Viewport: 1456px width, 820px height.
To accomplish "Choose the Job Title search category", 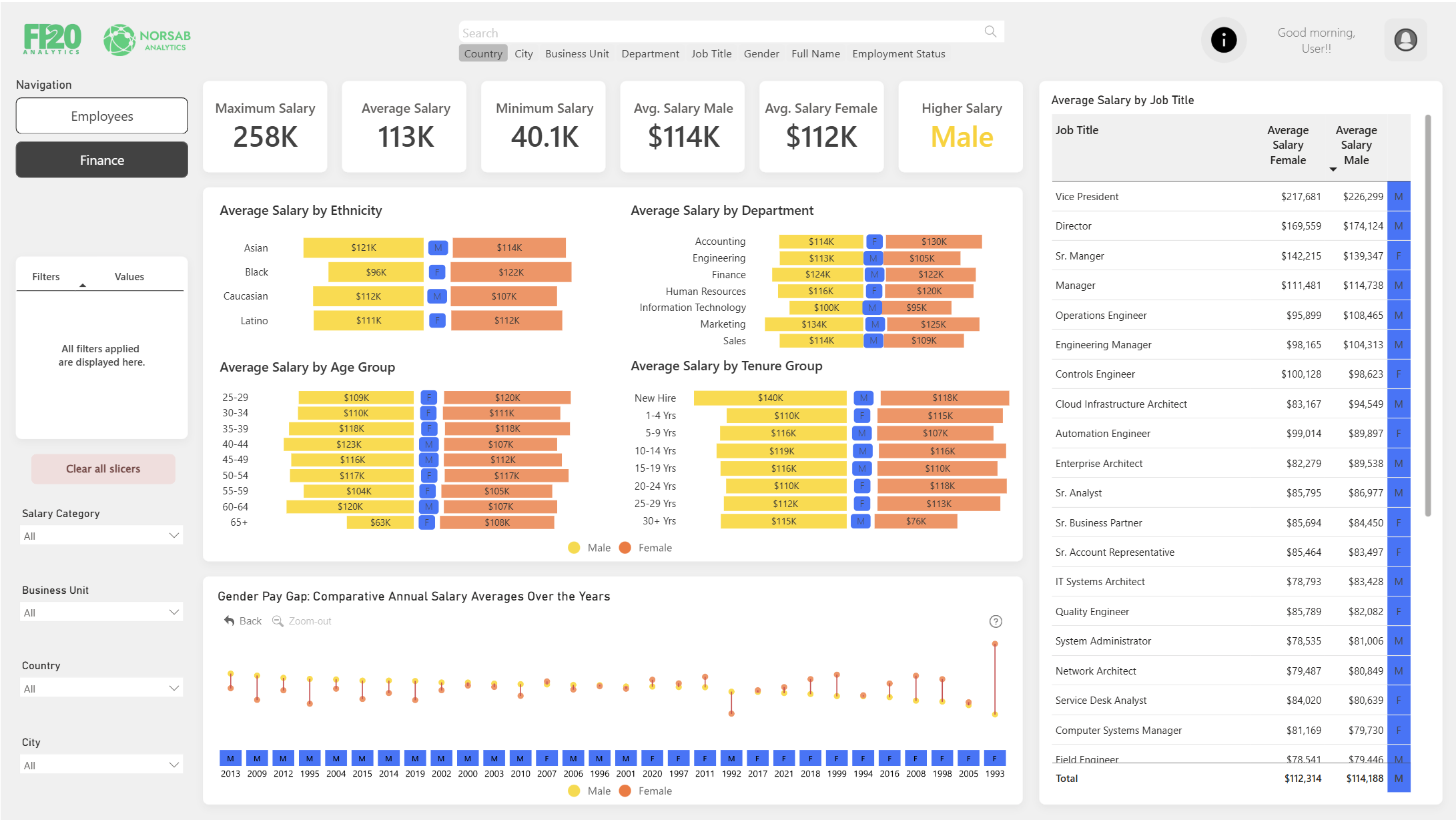I will tap(711, 53).
